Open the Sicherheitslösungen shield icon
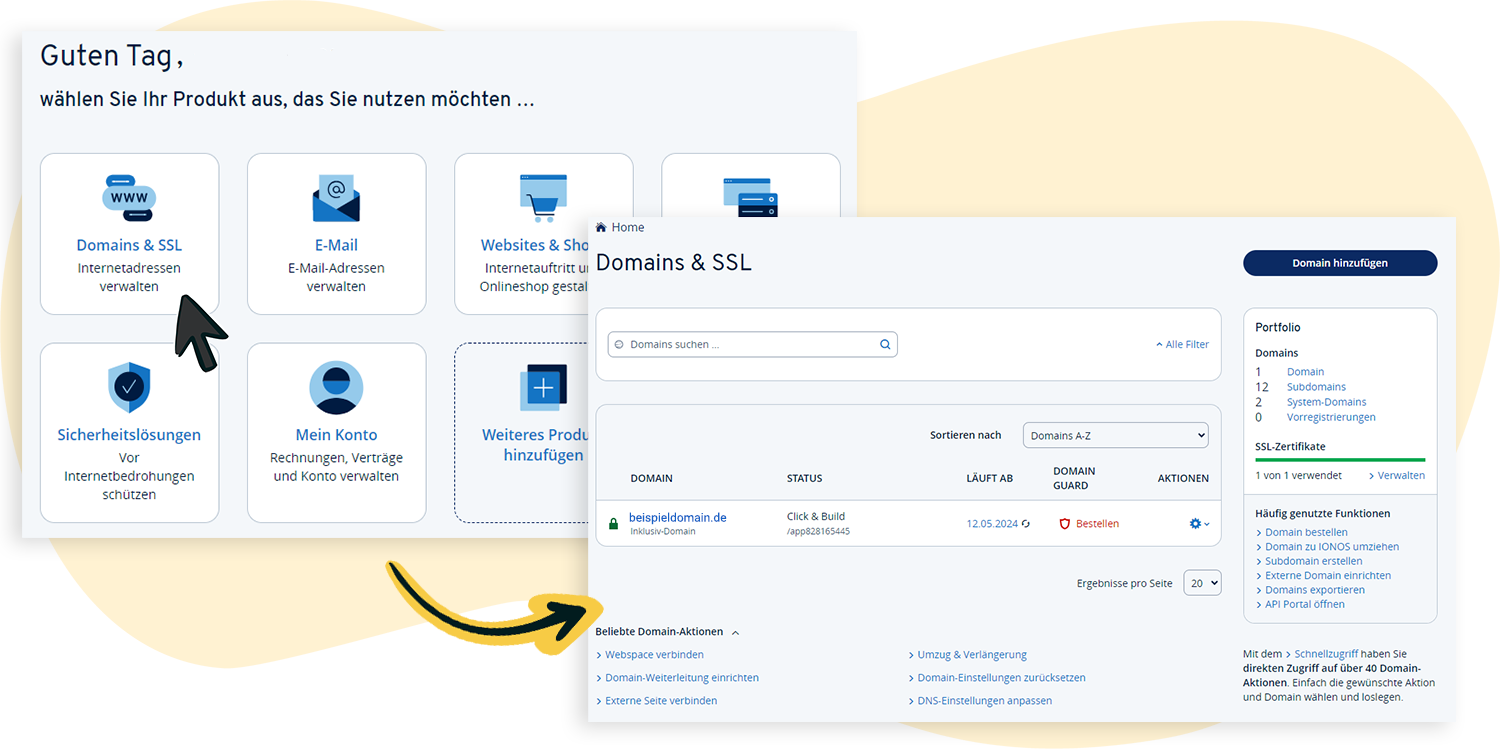This screenshot has width=1500, height=749. pos(129,388)
